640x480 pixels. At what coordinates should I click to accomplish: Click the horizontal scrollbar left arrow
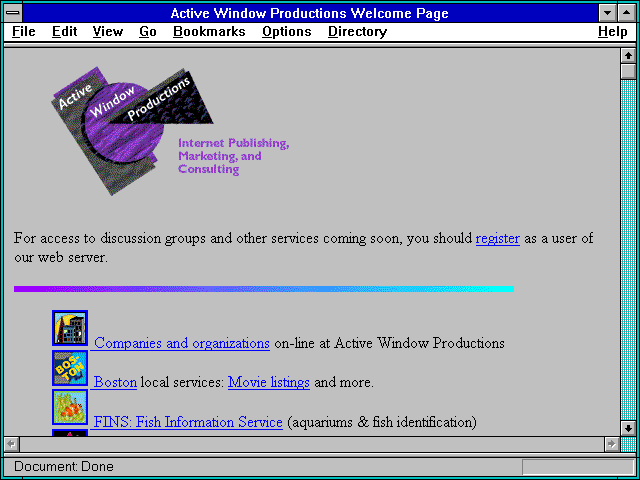12,444
